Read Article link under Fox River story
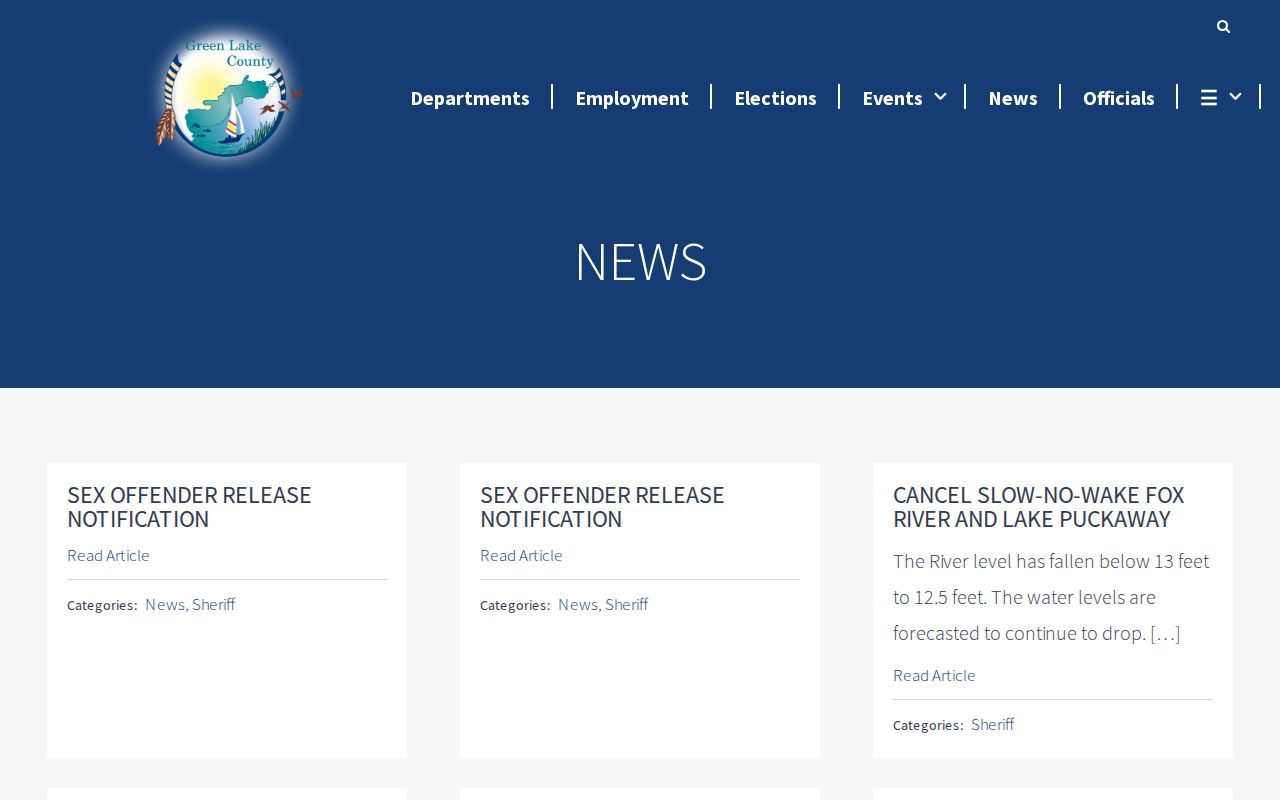 point(934,675)
